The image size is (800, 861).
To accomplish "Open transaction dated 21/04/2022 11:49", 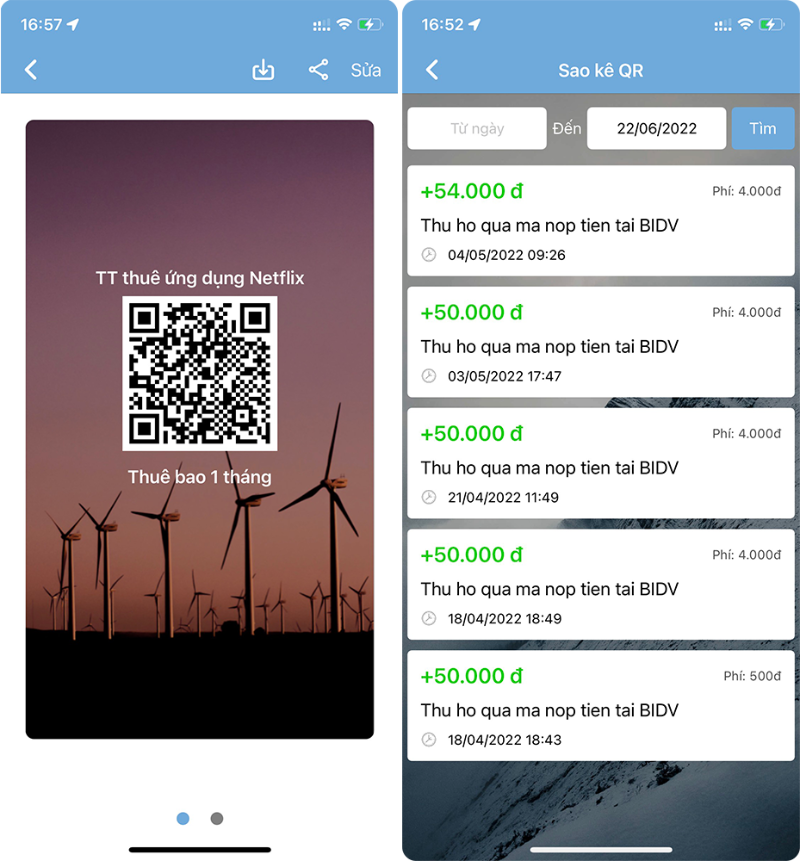I will [x=601, y=463].
